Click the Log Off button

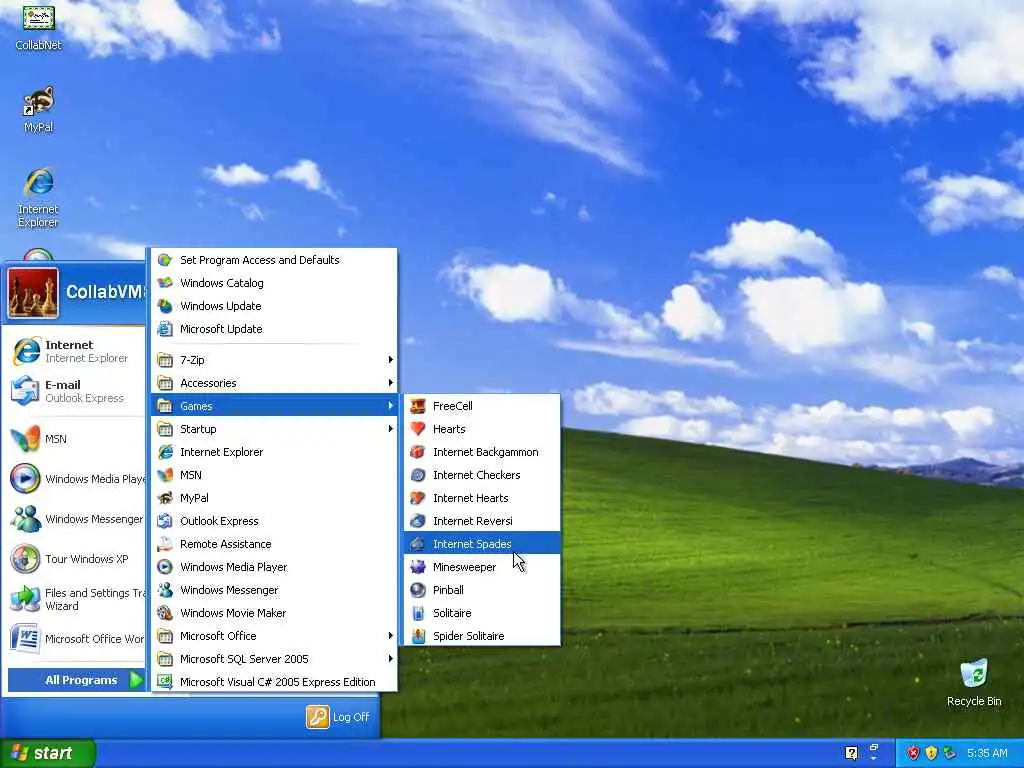coord(338,717)
